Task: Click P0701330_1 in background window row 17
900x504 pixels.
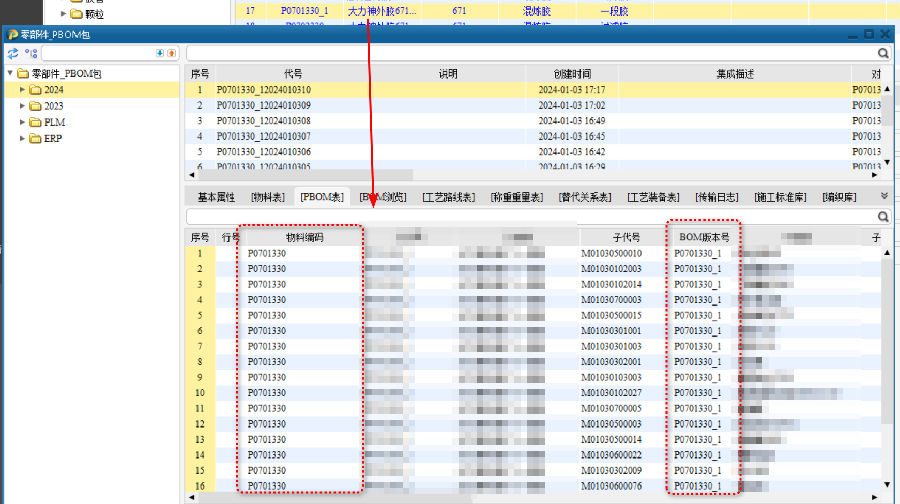Action: pos(304,11)
